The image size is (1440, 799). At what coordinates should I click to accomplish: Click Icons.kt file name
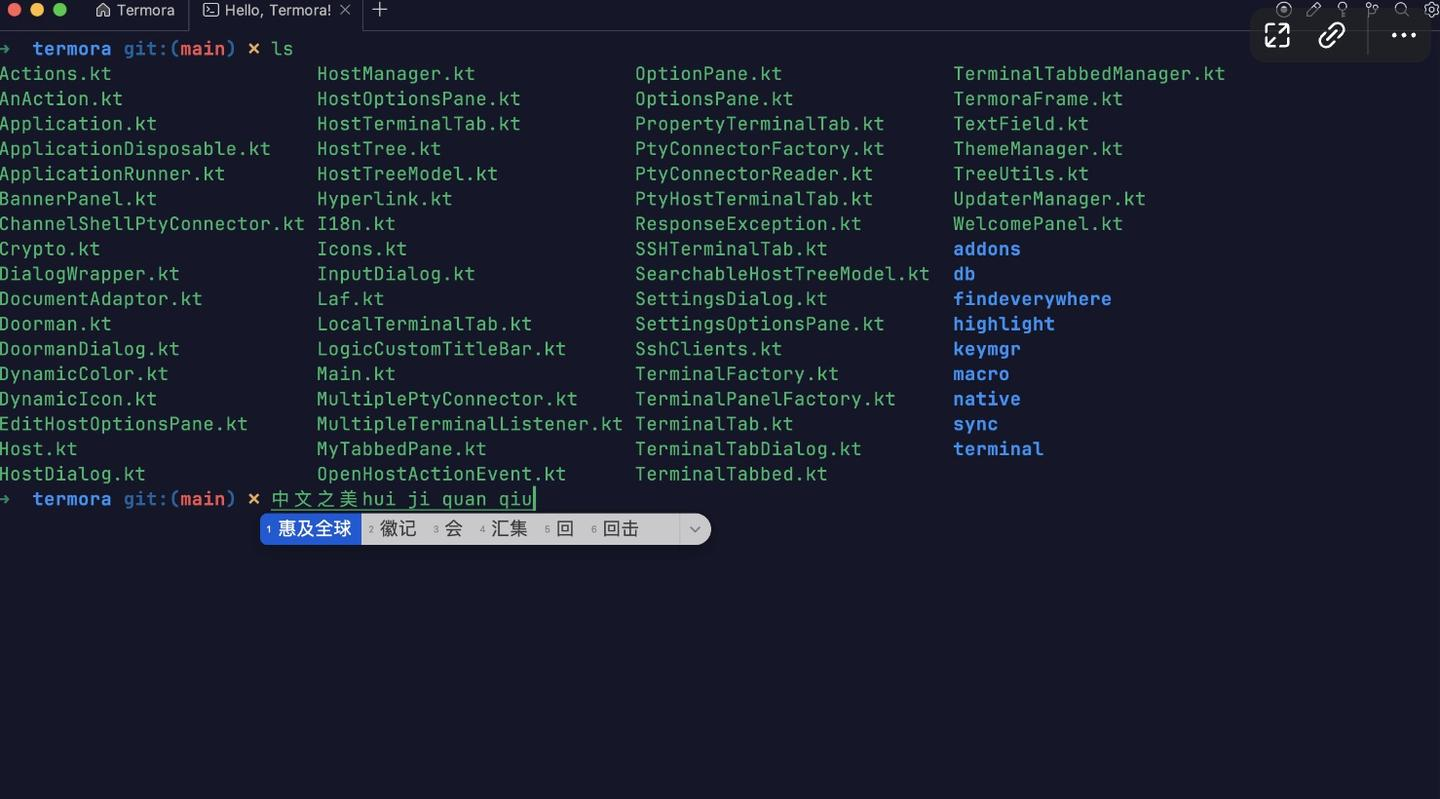(x=362, y=249)
